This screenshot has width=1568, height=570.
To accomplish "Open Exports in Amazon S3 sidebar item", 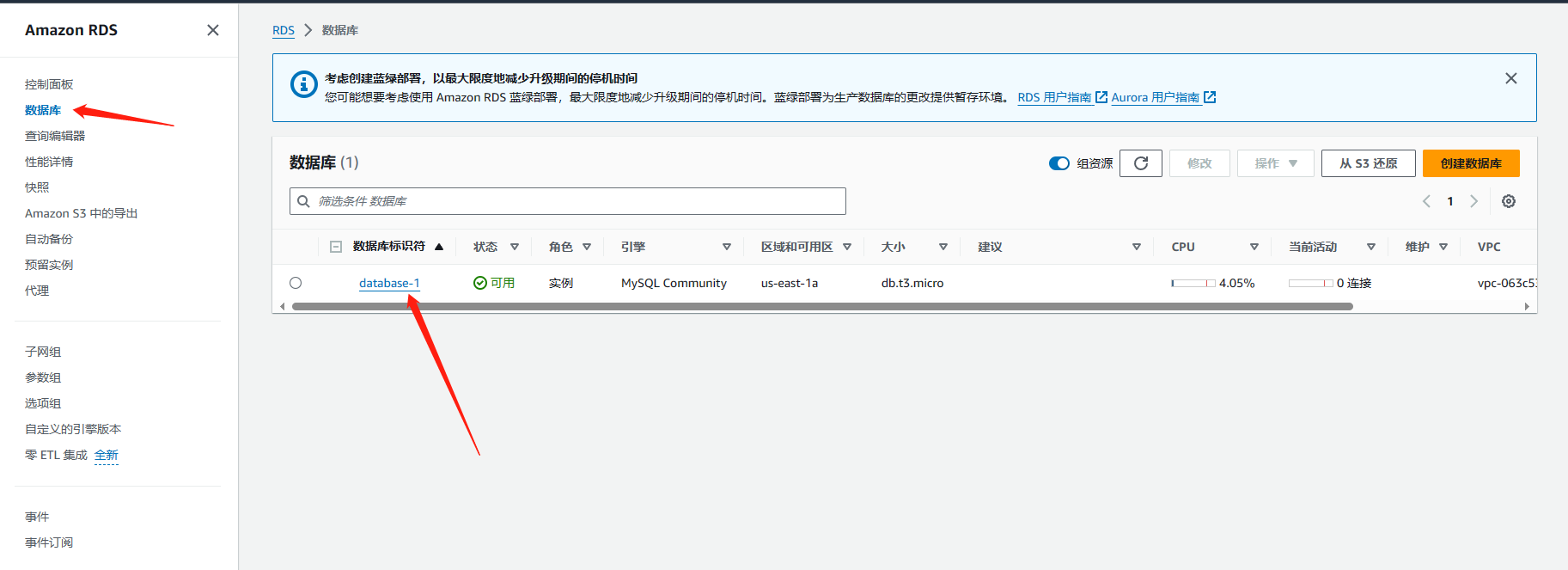I will (x=82, y=213).
